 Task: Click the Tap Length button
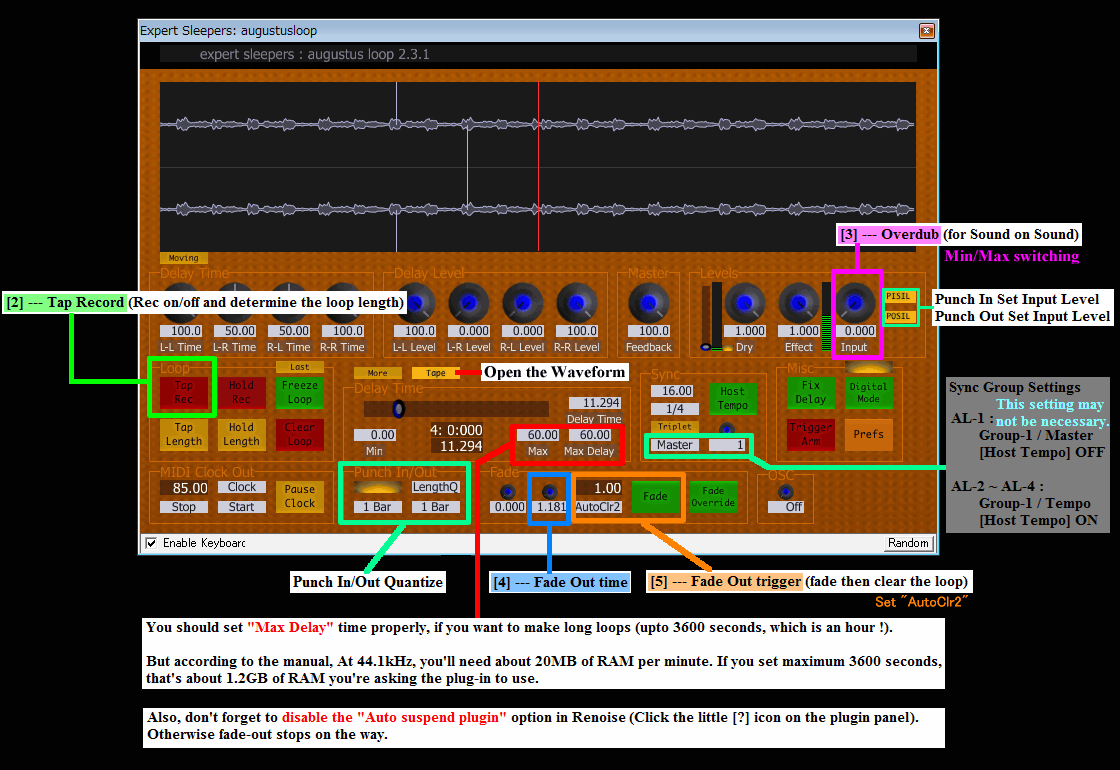184,434
